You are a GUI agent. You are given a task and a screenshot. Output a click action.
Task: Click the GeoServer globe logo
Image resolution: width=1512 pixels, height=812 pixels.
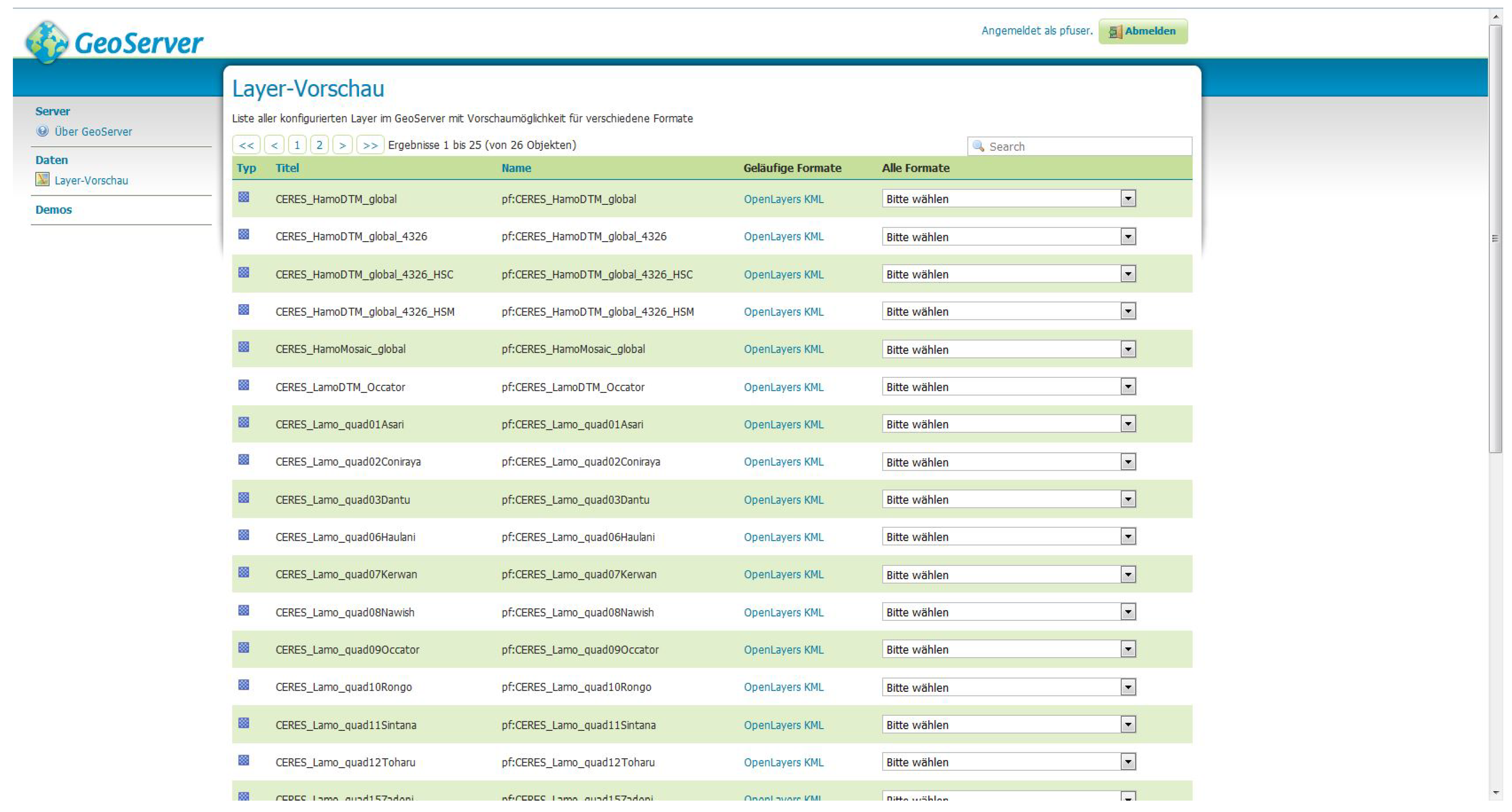pos(46,42)
